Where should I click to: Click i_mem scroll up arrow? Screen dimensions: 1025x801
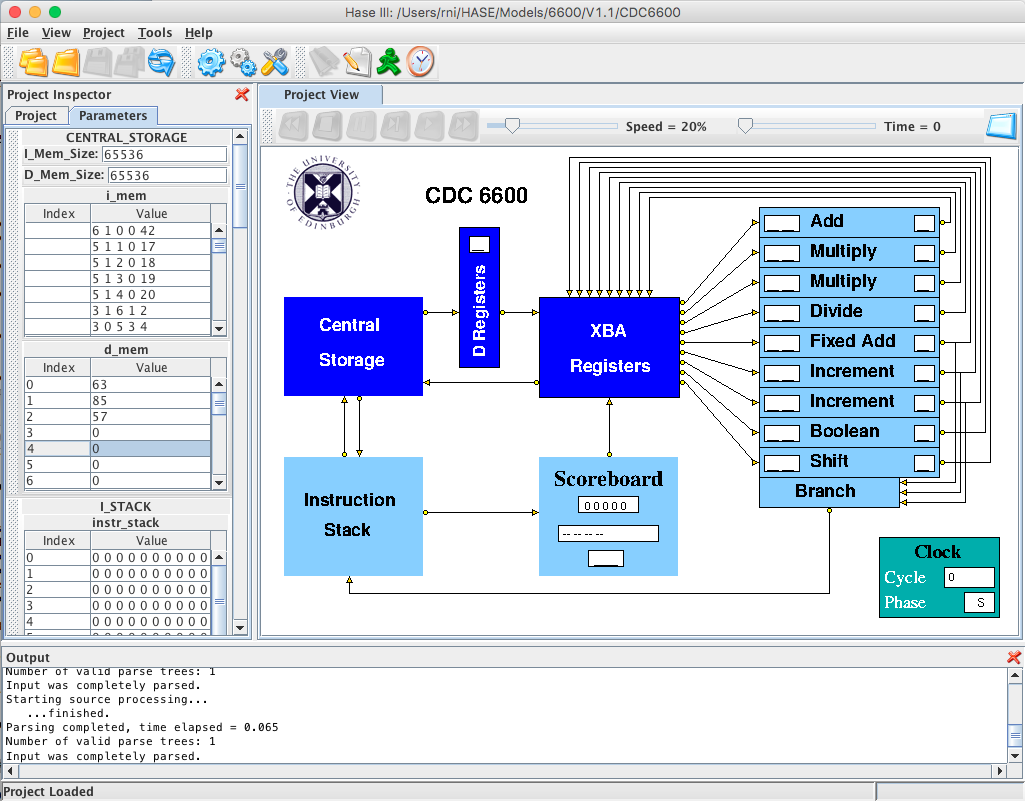click(x=219, y=230)
